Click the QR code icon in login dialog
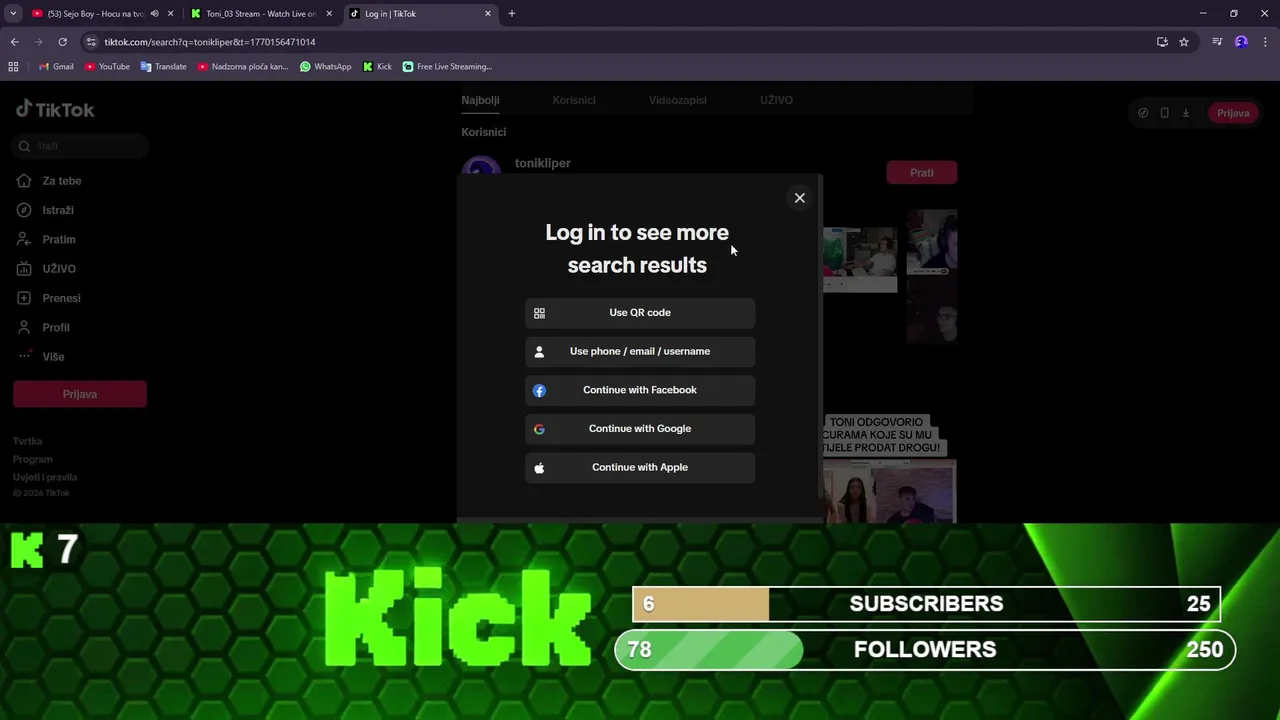 pos(539,313)
